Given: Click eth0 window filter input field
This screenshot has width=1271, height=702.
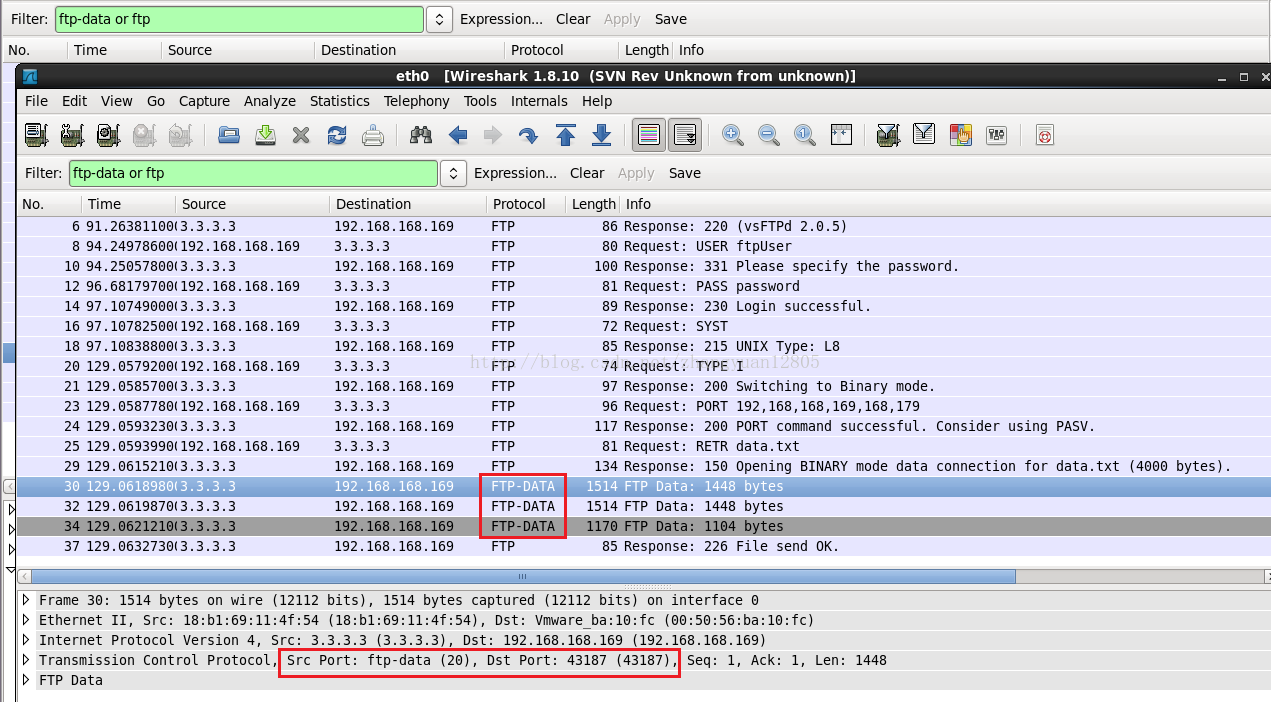Looking at the screenshot, I should 253,173.
